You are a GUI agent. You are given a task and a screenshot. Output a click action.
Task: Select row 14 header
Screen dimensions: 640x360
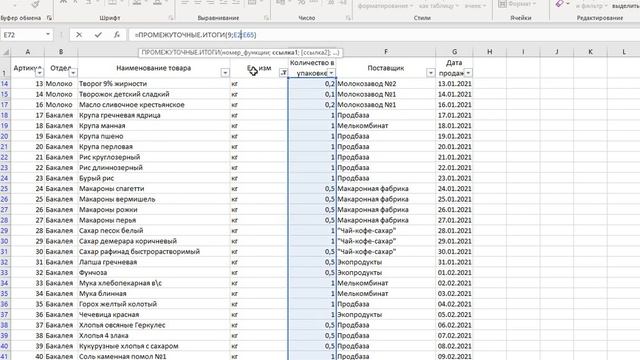click(x=5, y=84)
